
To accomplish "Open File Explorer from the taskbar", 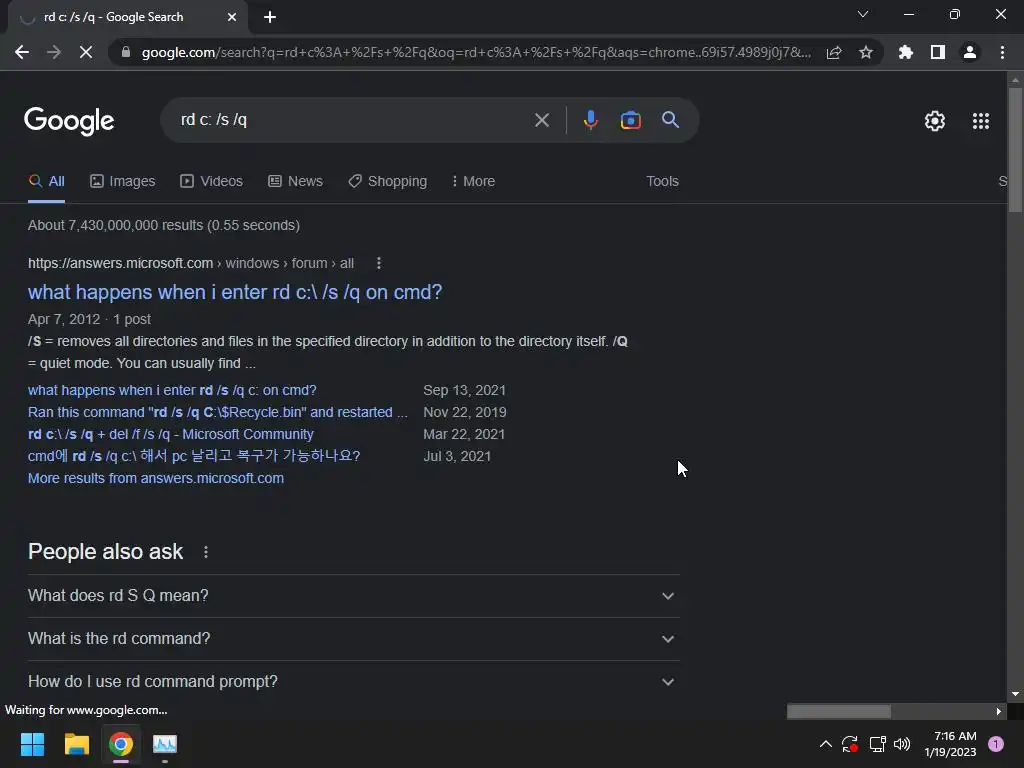I will click(76, 744).
